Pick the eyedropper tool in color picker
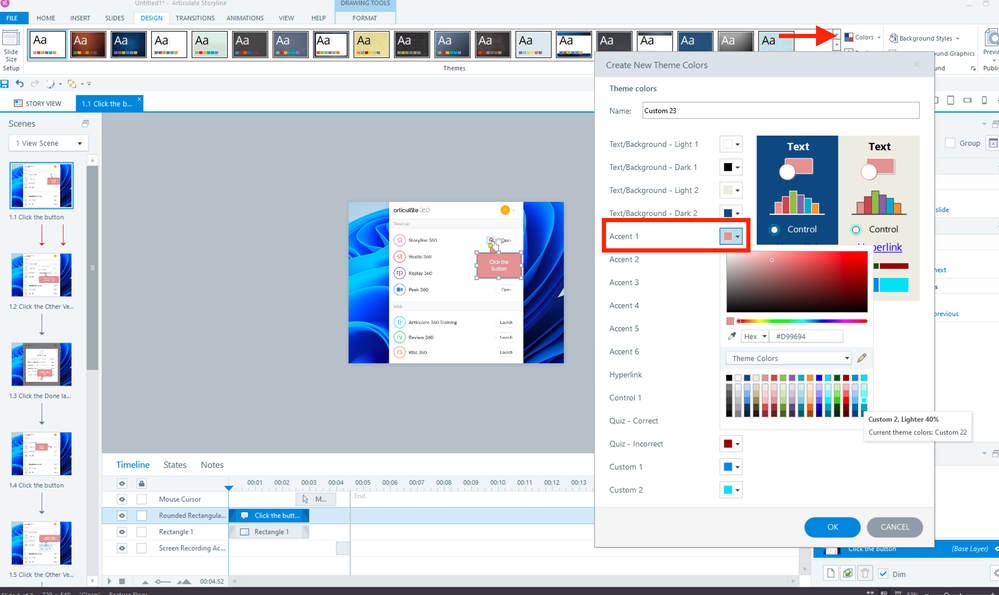The image size is (999, 595). coord(732,337)
